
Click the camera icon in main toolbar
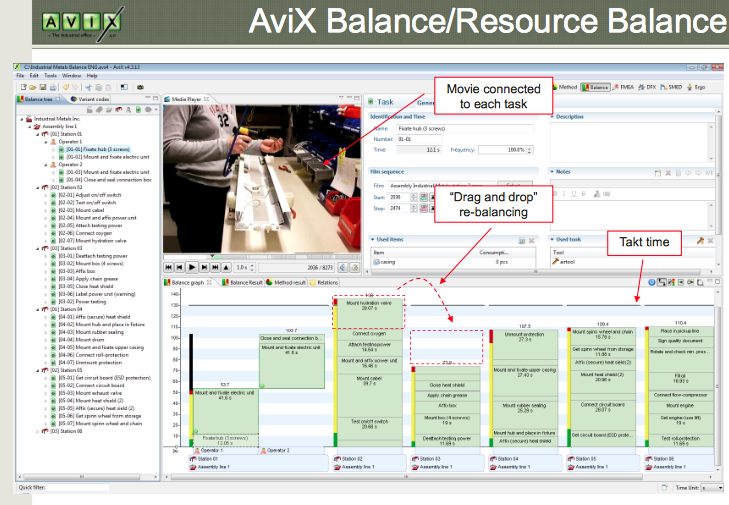pos(140,87)
